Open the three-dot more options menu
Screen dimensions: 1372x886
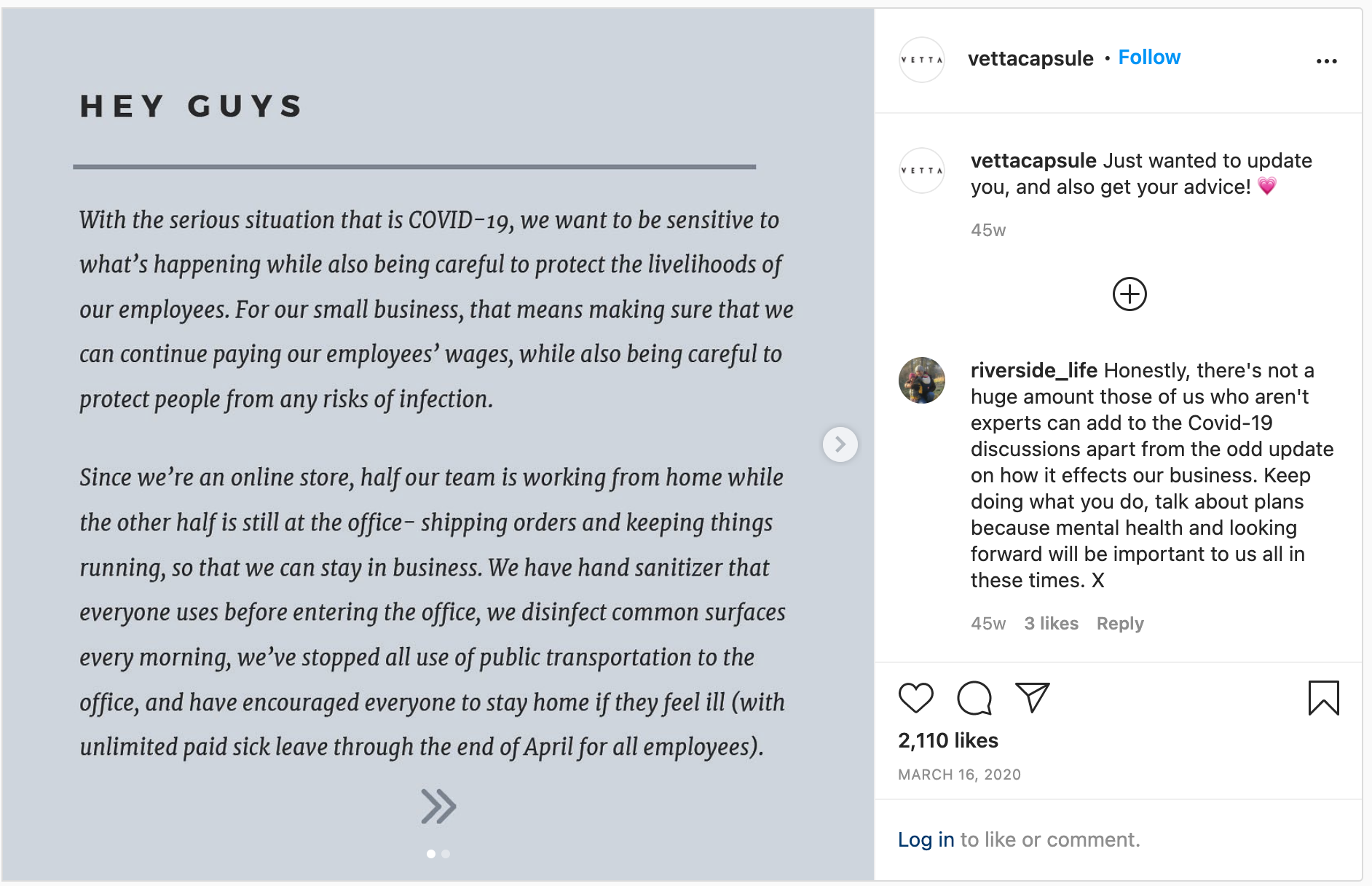point(1326,61)
